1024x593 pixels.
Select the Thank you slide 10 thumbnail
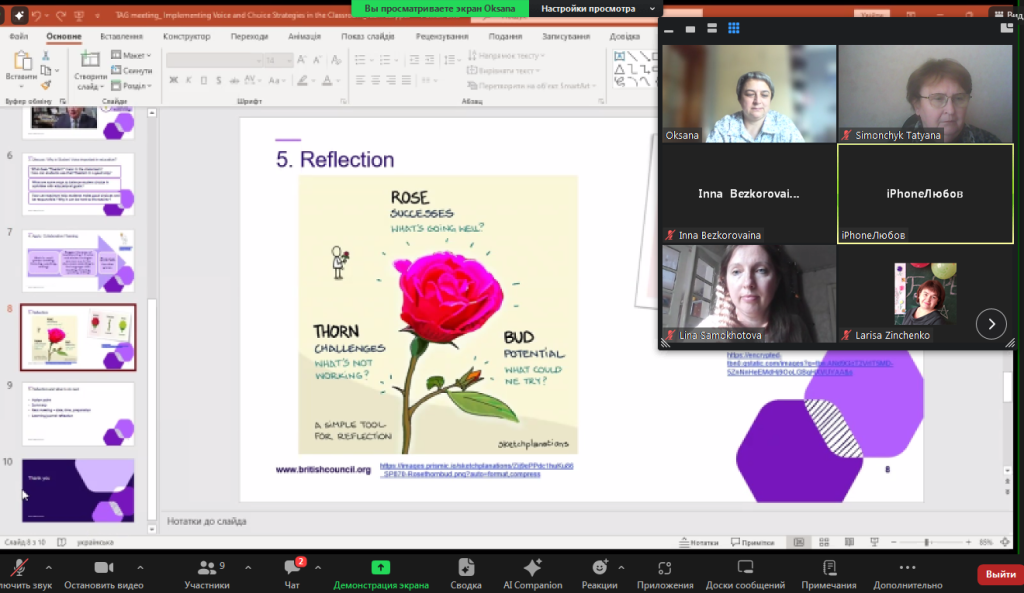point(78,490)
